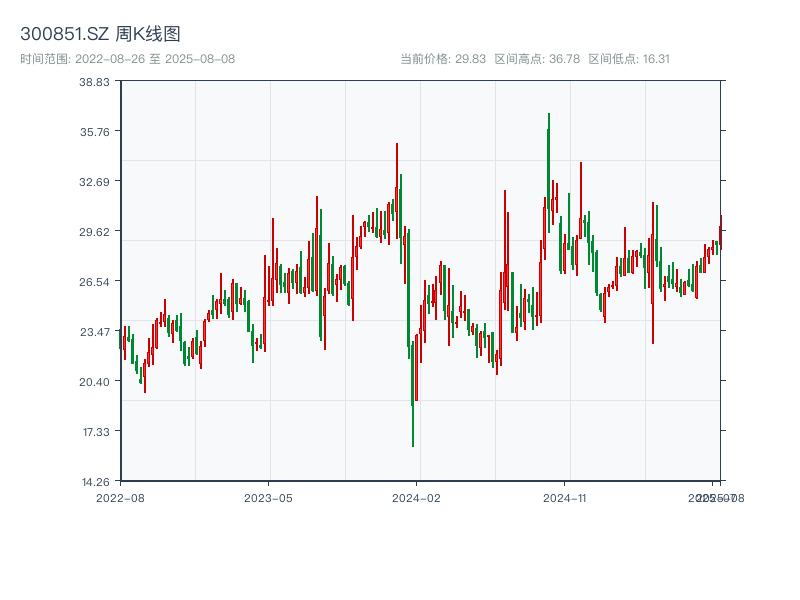Click the 区间低点: 16.31 label
The image size is (800, 600).
coord(629,59)
